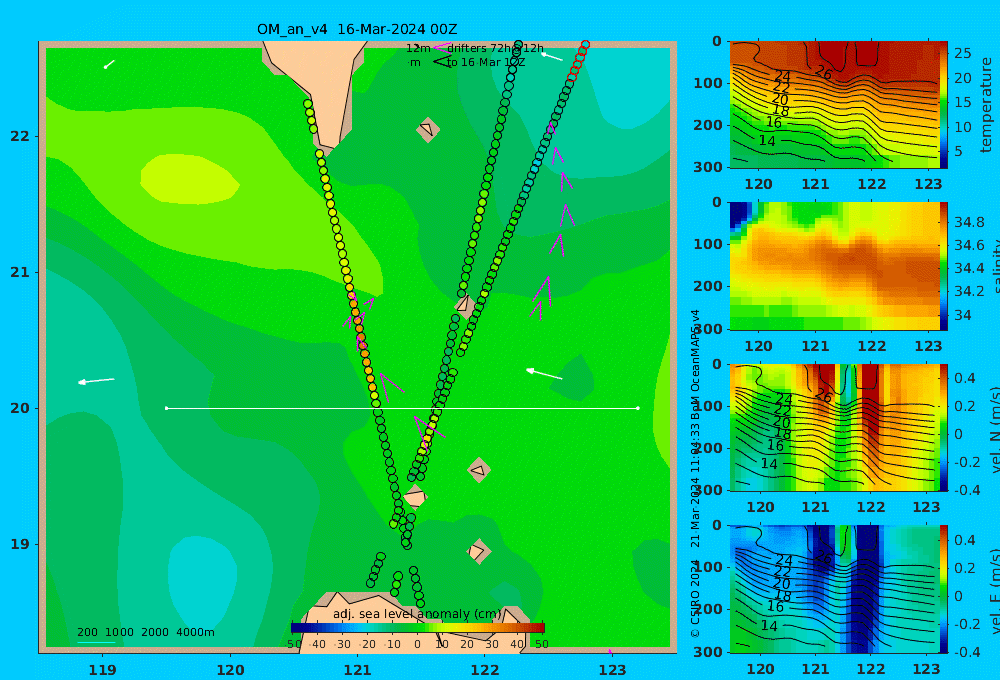
Task: Click longitude tick label 123 on main map
Action: point(613,670)
